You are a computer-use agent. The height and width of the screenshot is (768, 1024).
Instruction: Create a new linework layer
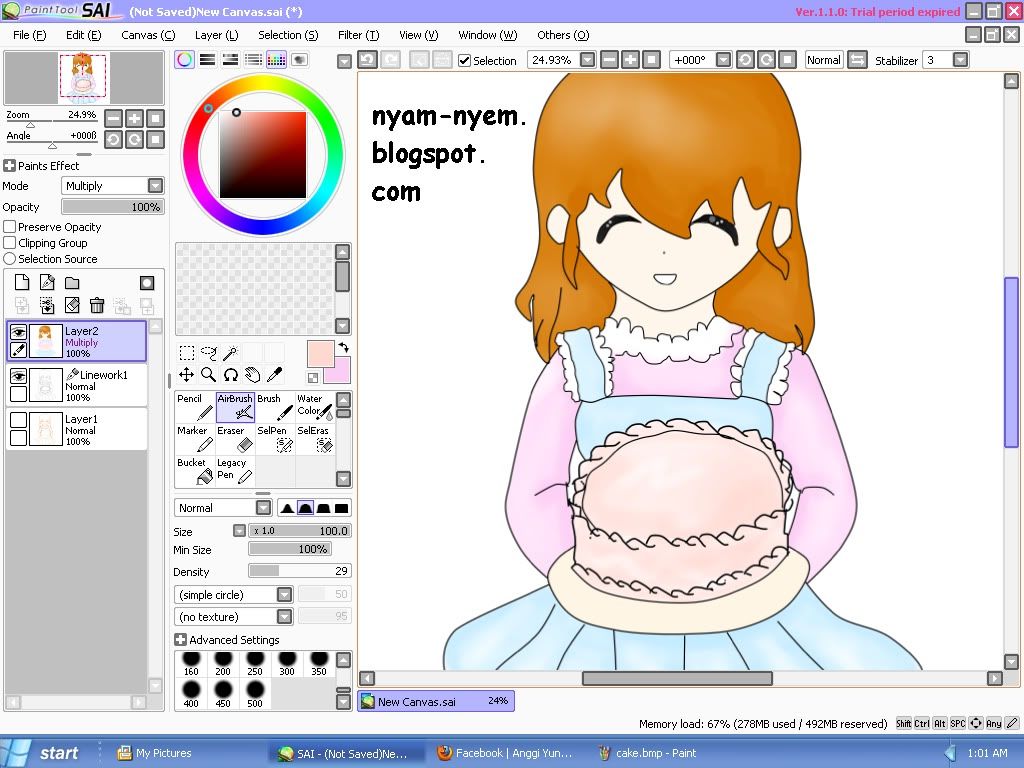pyautogui.click(x=47, y=282)
